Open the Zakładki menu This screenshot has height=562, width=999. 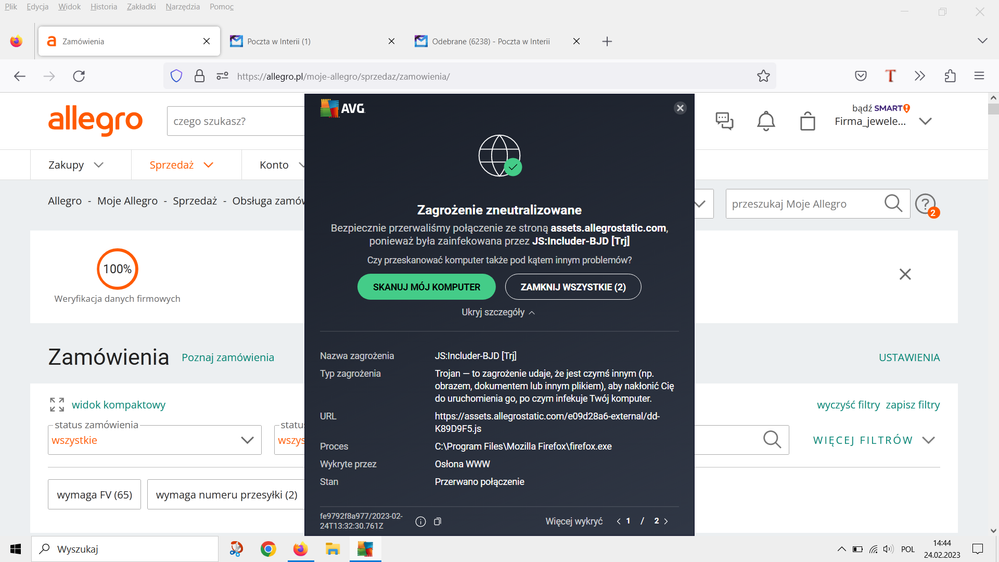click(x=141, y=6)
